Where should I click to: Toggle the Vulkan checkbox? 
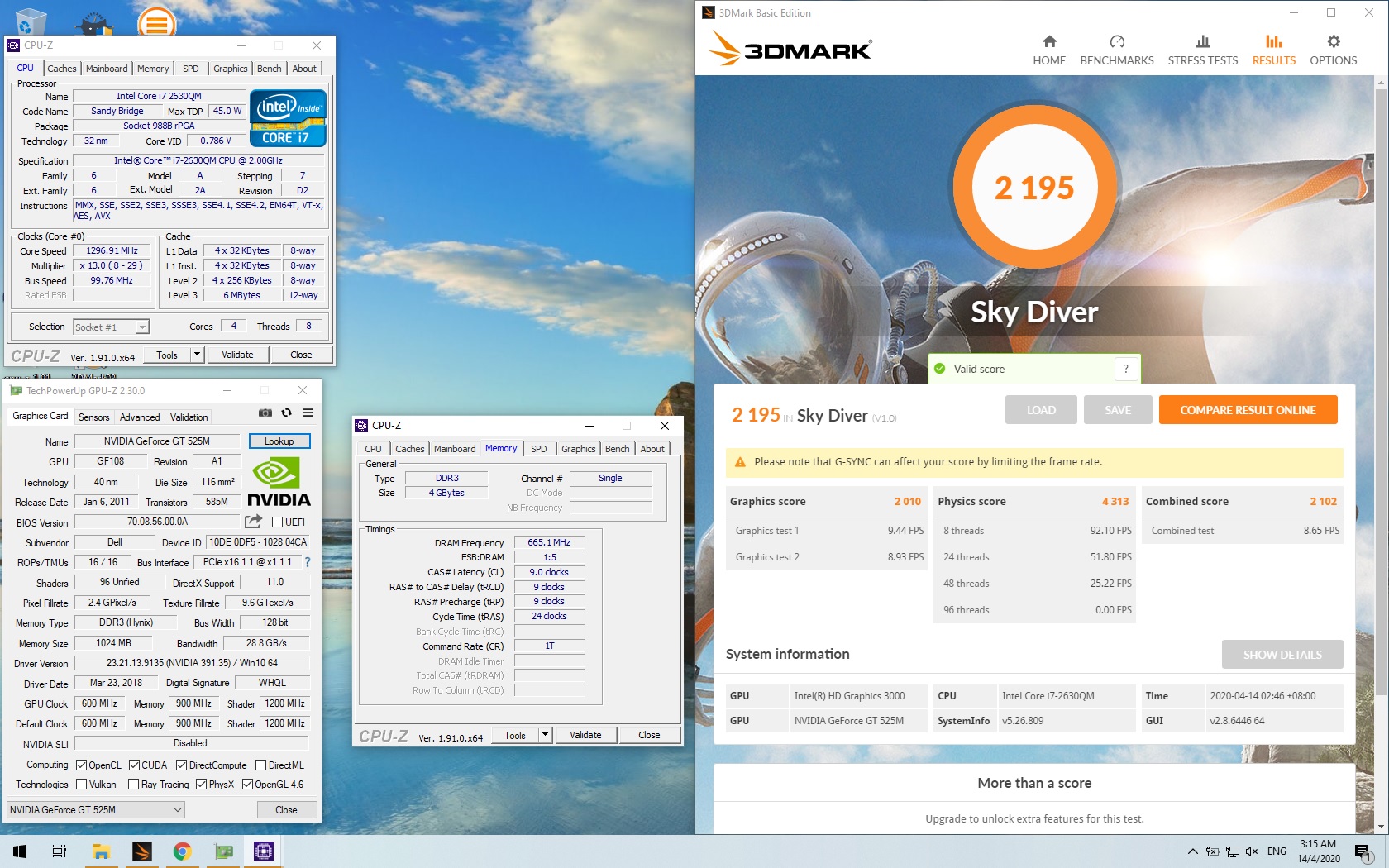pyautogui.click(x=81, y=785)
